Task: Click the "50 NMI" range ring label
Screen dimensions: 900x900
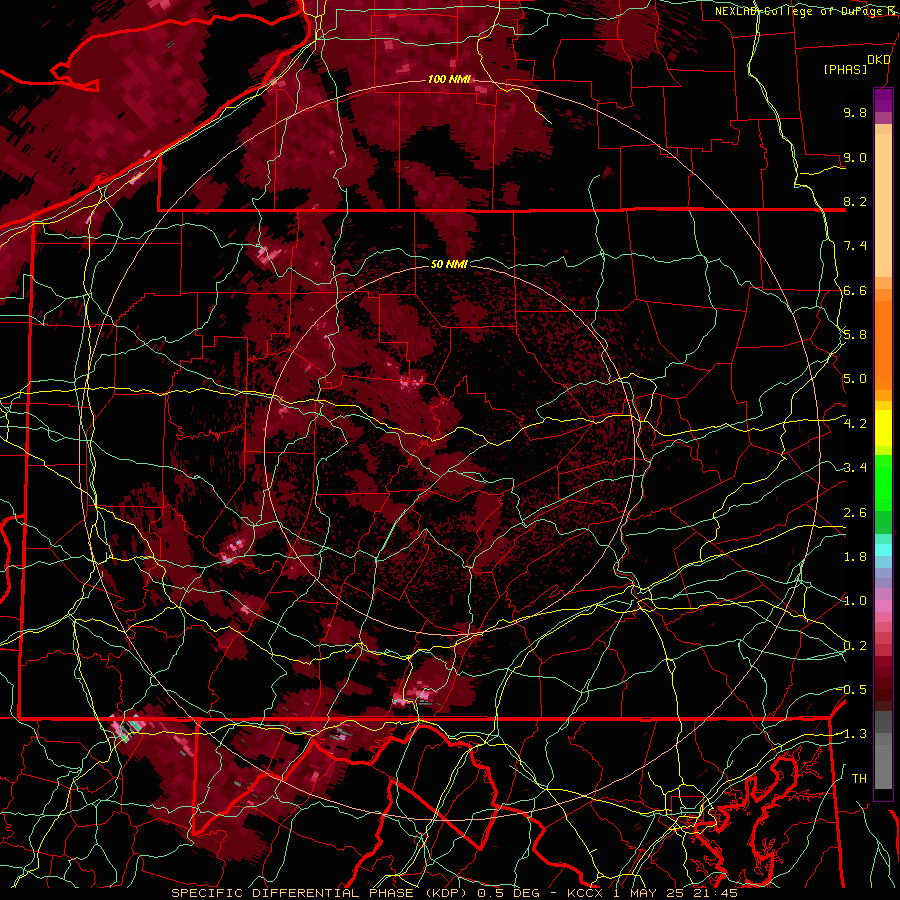Action: coord(449,264)
